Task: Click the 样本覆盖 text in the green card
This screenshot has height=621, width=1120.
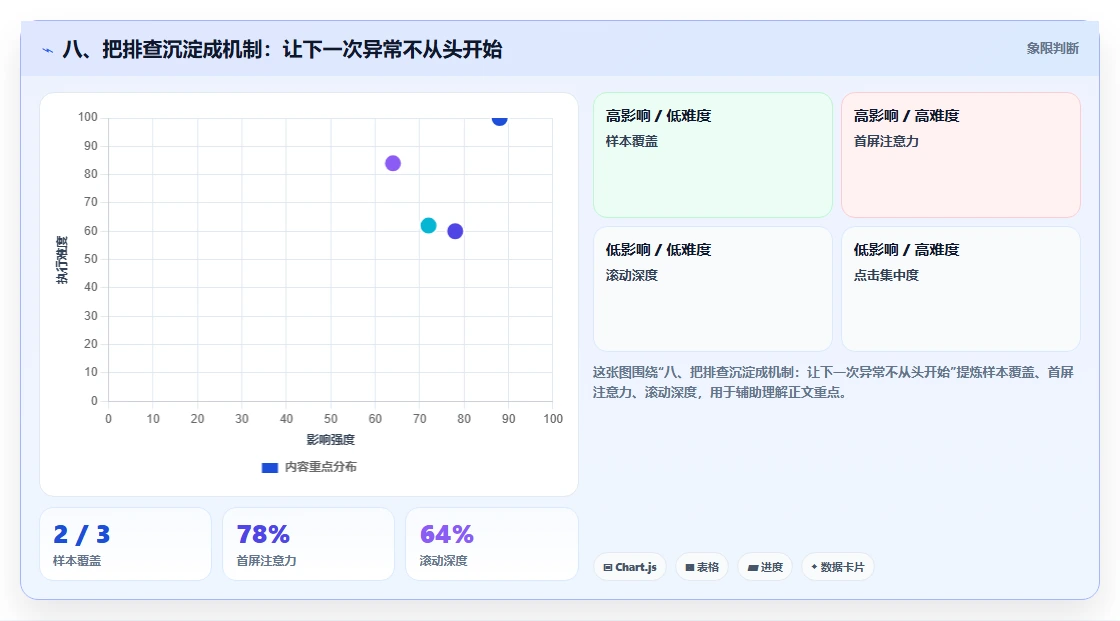Action: pyautogui.click(x=631, y=141)
